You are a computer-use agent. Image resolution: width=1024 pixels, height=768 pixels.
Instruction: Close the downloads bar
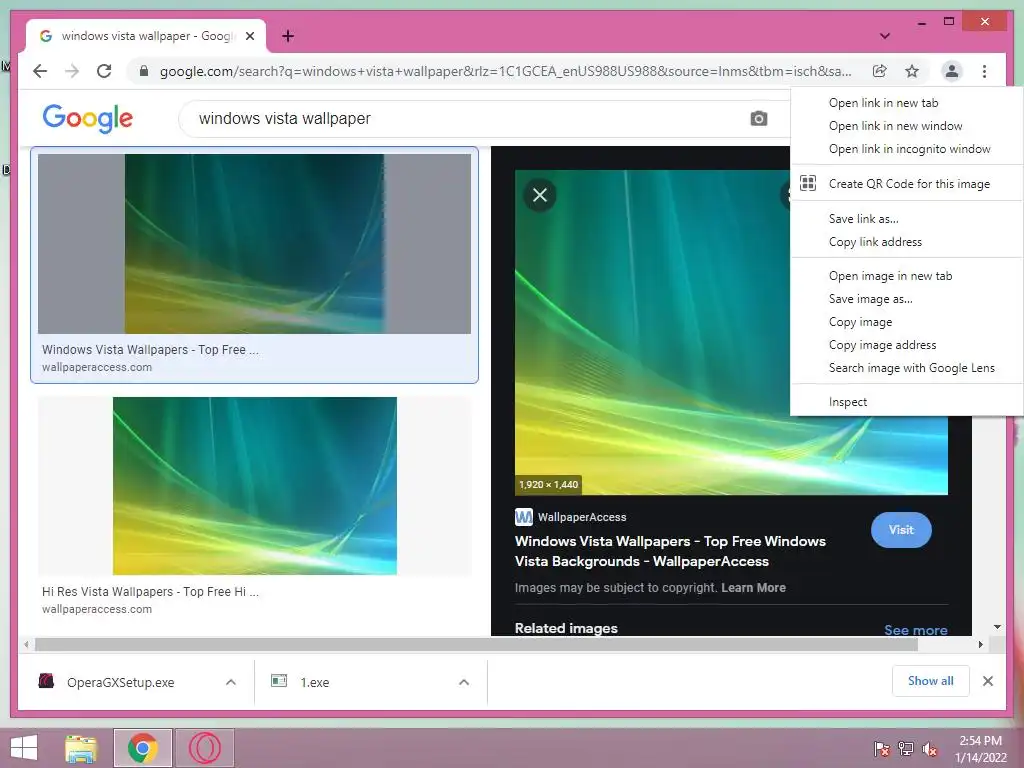click(x=987, y=681)
